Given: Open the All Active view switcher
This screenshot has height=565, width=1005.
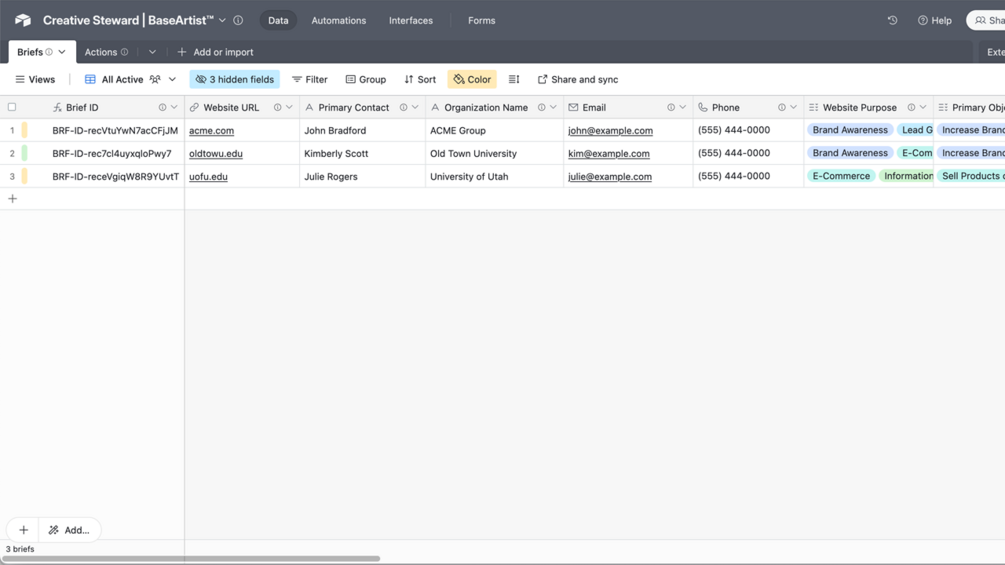Looking at the screenshot, I should point(130,79).
